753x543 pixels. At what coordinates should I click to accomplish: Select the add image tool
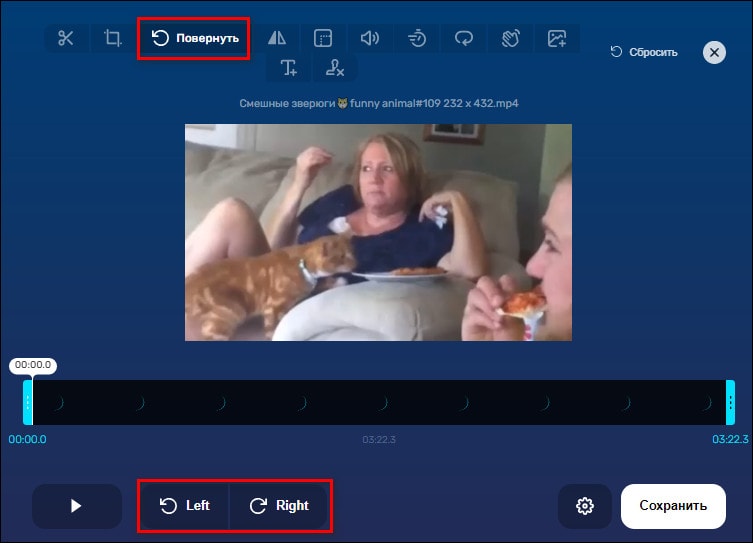557,38
